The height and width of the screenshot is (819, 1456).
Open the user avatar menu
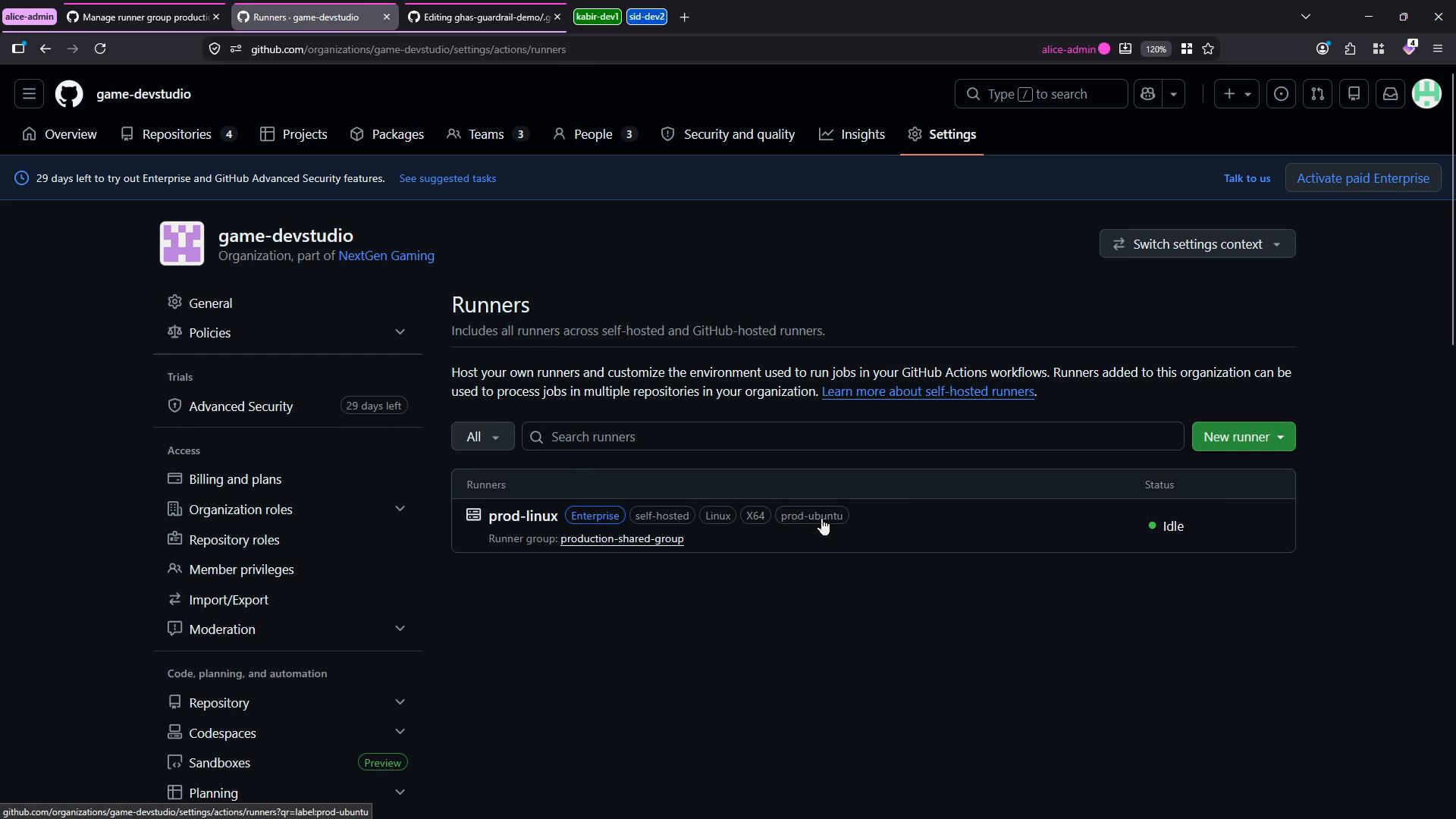pyautogui.click(x=1426, y=94)
